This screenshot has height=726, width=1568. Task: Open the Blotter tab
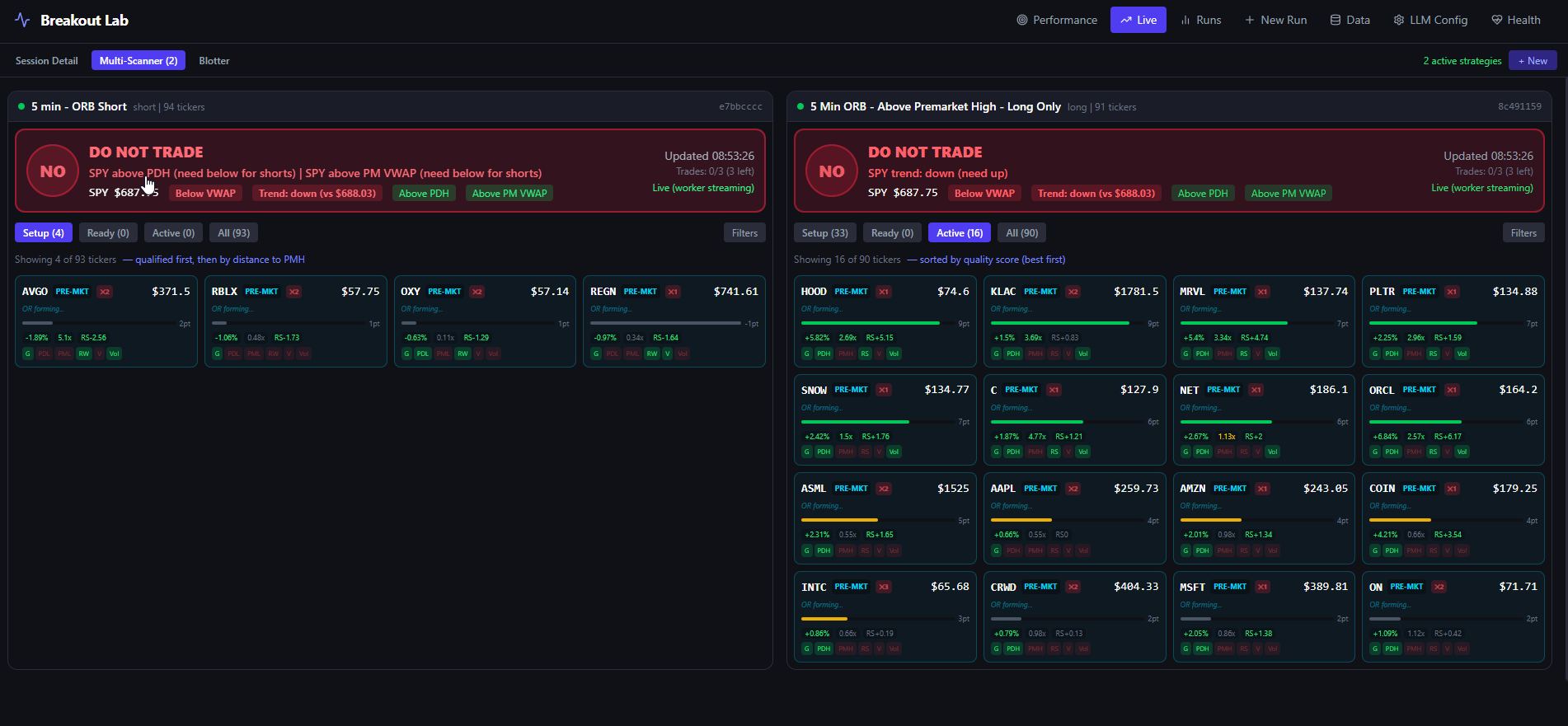tap(214, 61)
